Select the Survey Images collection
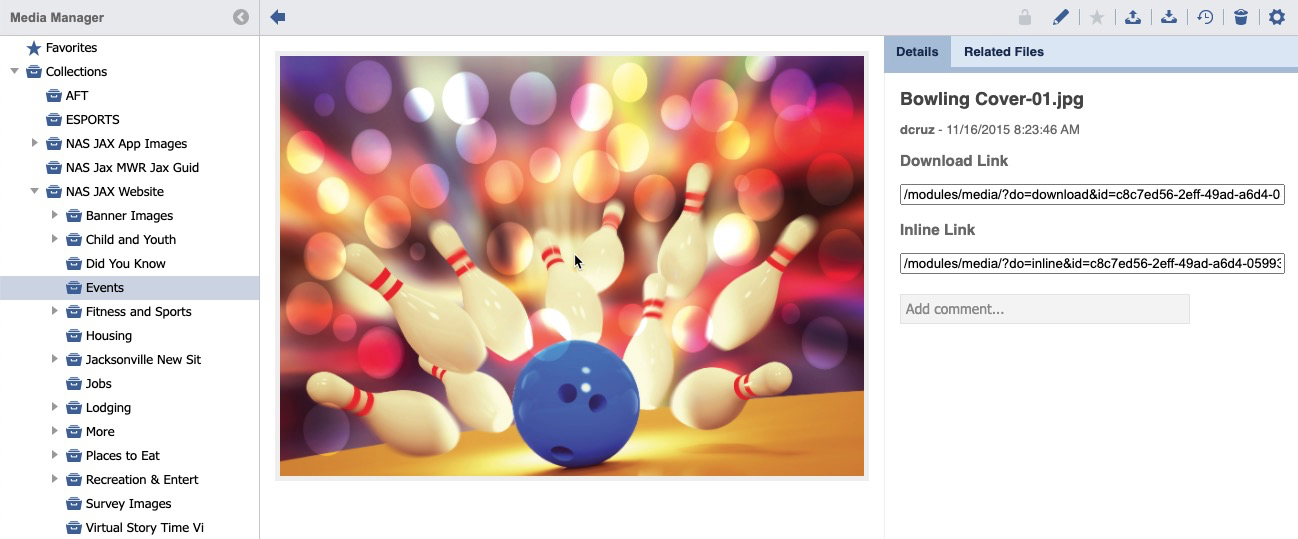The width and height of the screenshot is (1298, 539). (x=128, y=504)
